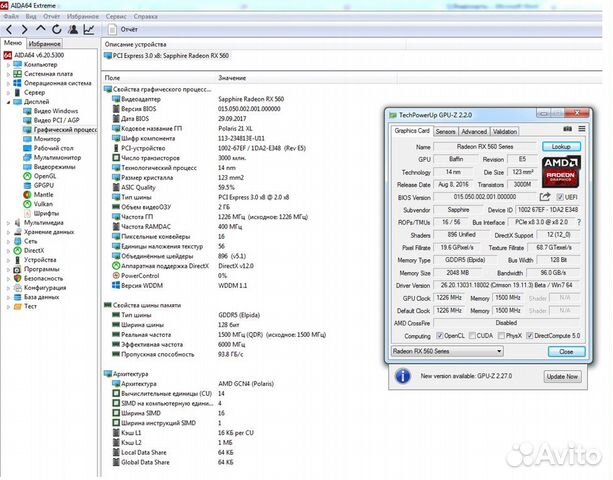Toggle the OpenCL checkbox

(439, 336)
